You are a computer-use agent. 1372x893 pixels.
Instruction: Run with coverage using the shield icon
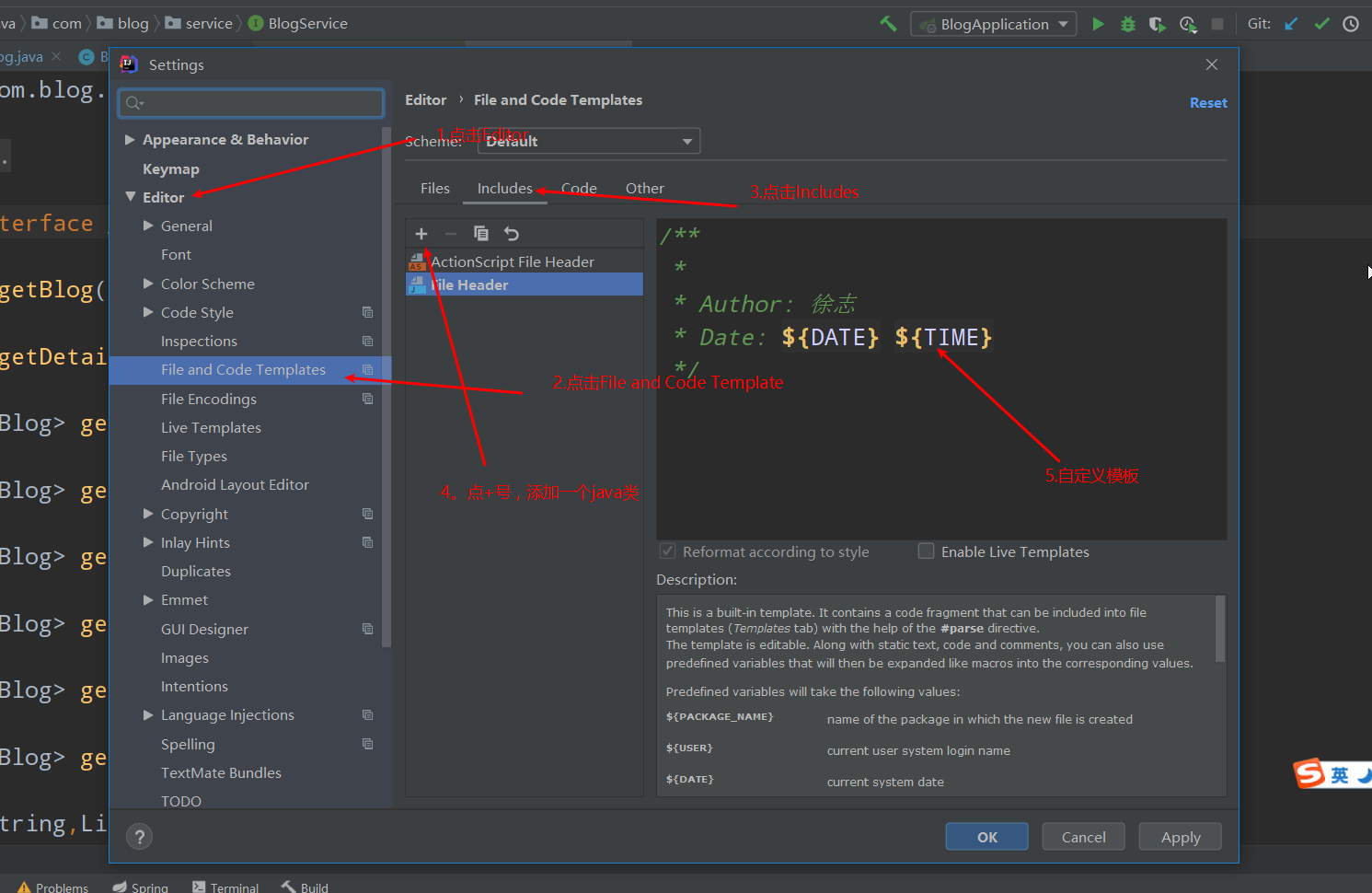(1157, 24)
